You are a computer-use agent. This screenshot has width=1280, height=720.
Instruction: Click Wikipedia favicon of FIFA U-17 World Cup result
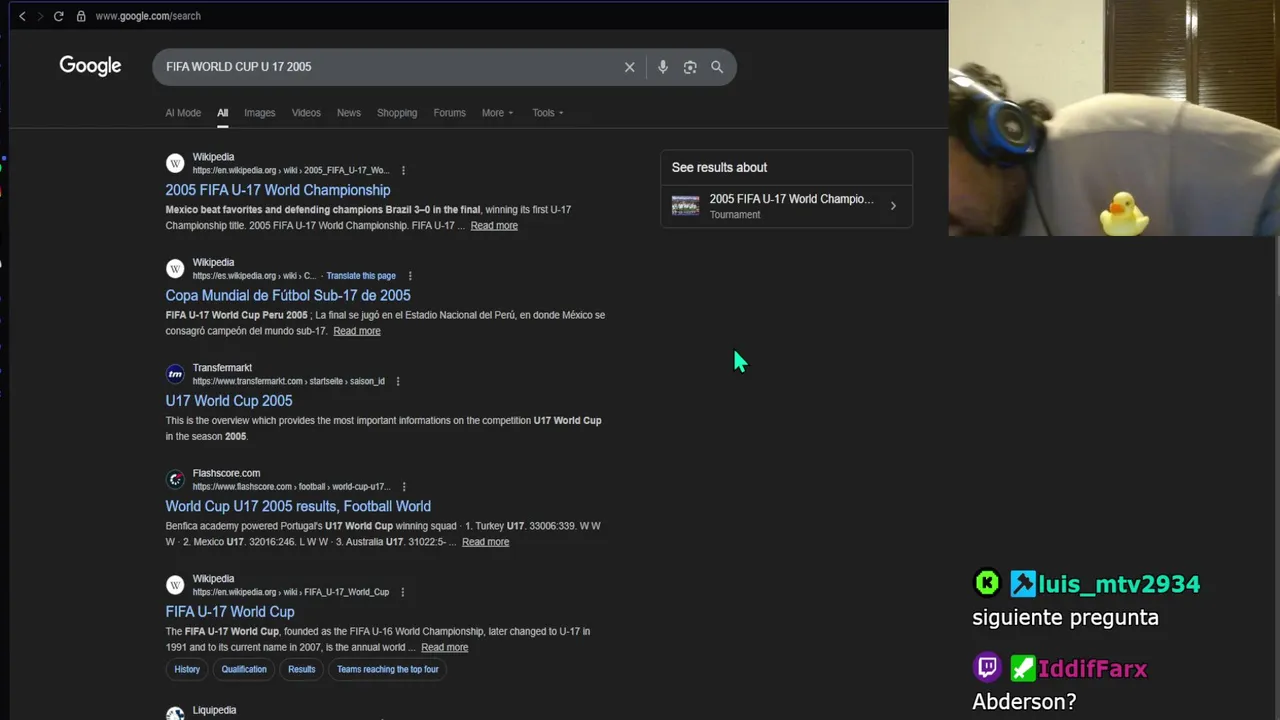tap(175, 585)
